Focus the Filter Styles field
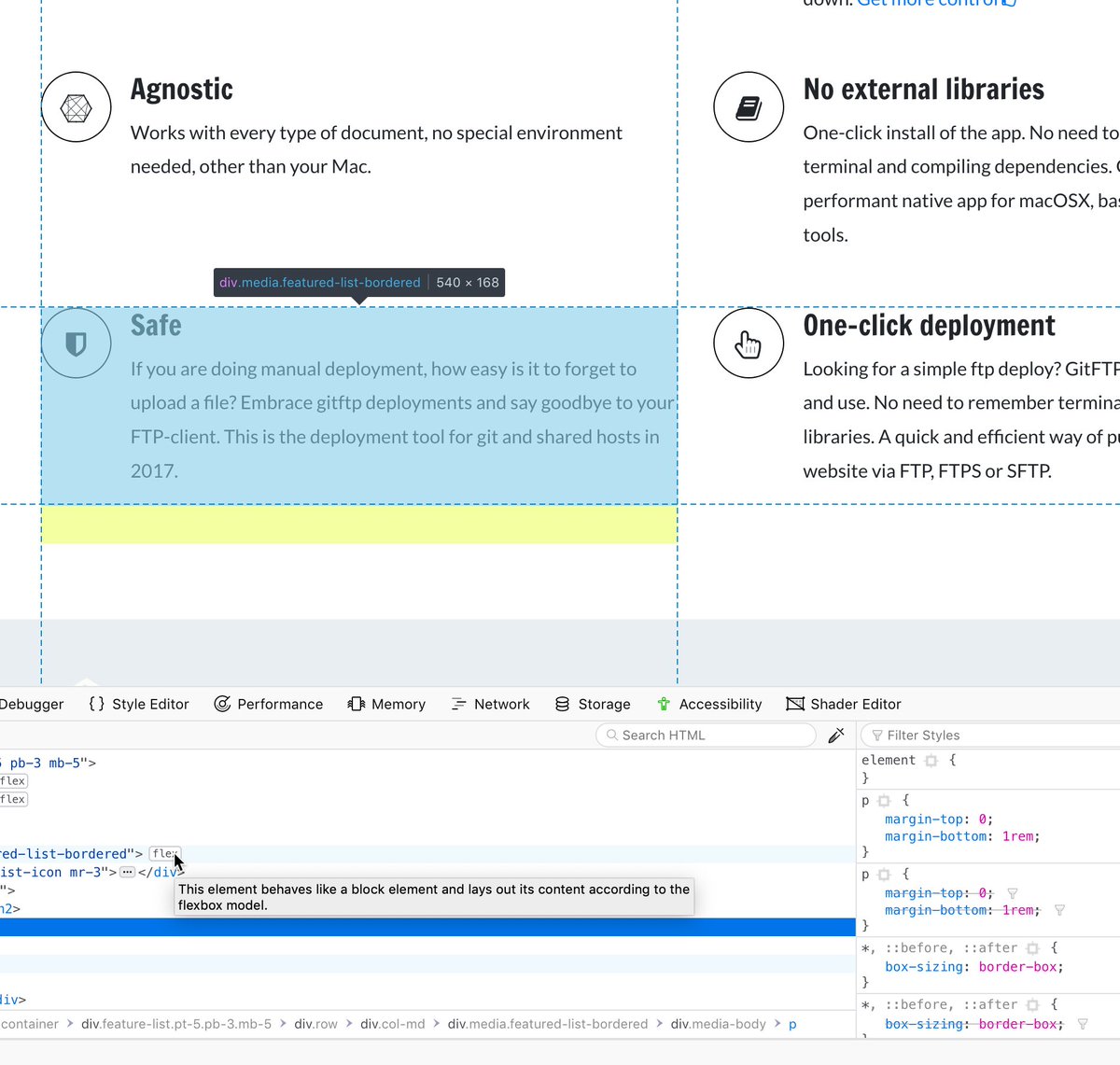The image size is (1120, 1065). pyautogui.click(x=990, y=736)
